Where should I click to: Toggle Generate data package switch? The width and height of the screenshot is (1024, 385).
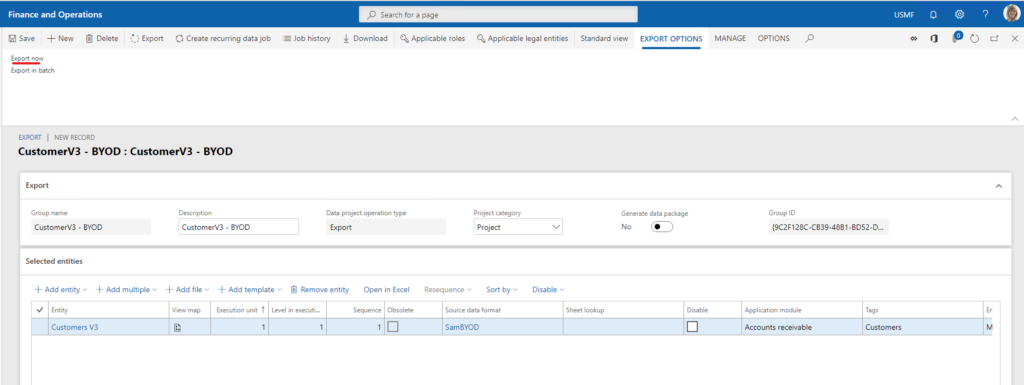coord(662,227)
